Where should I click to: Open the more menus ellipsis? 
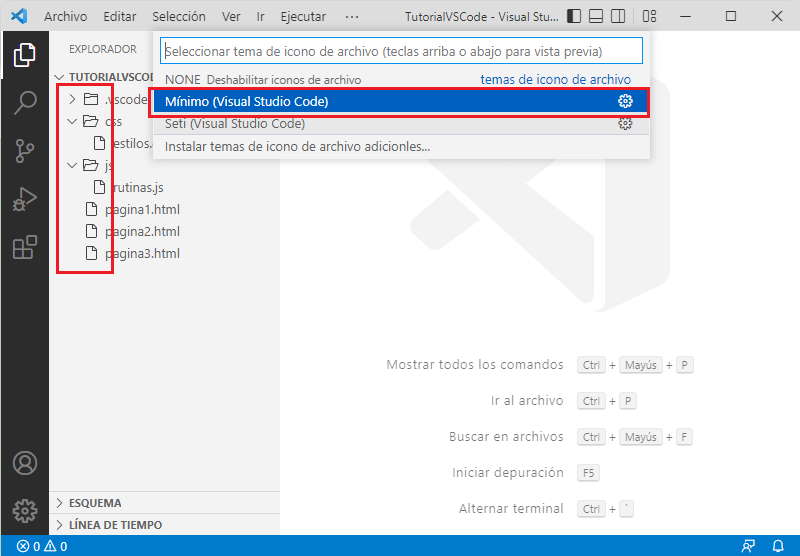point(352,16)
